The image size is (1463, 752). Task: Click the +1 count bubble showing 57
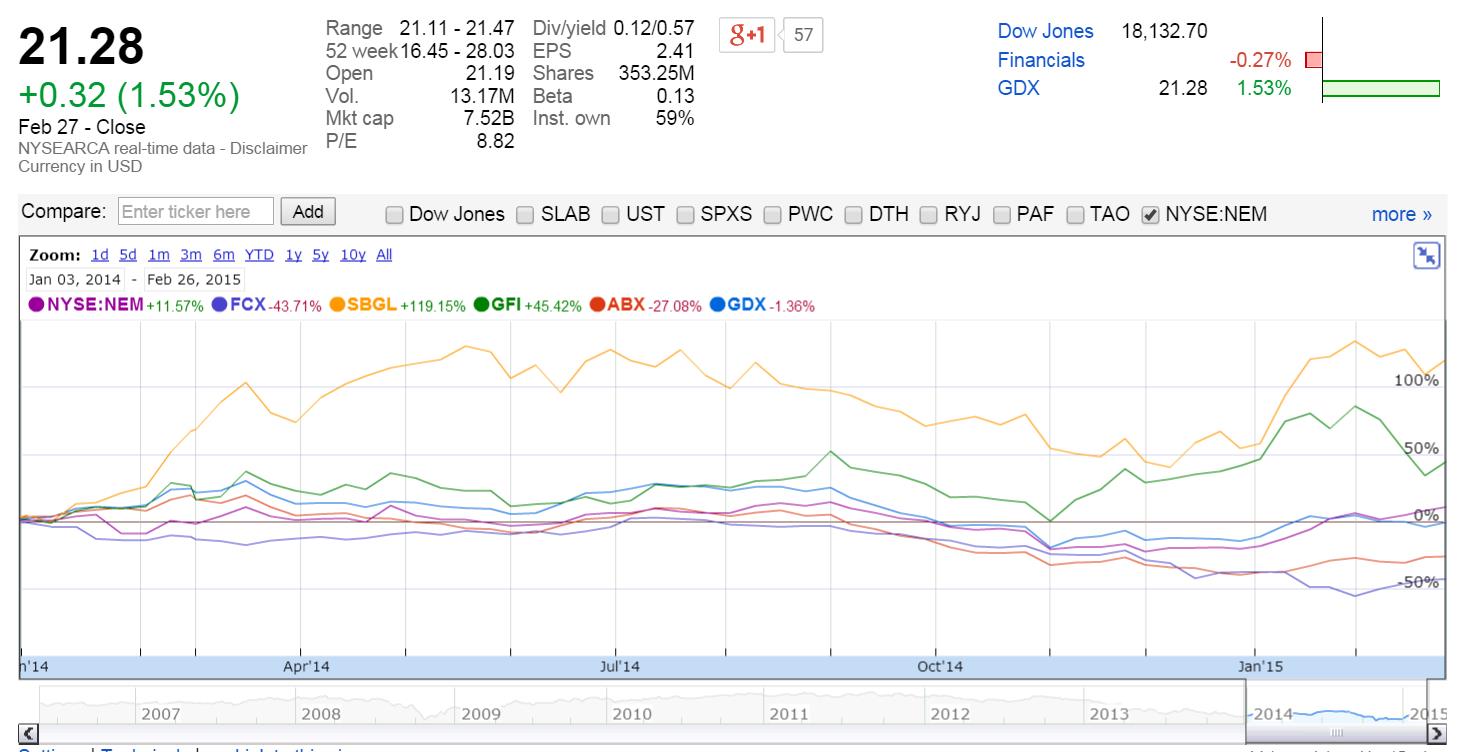coord(802,35)
